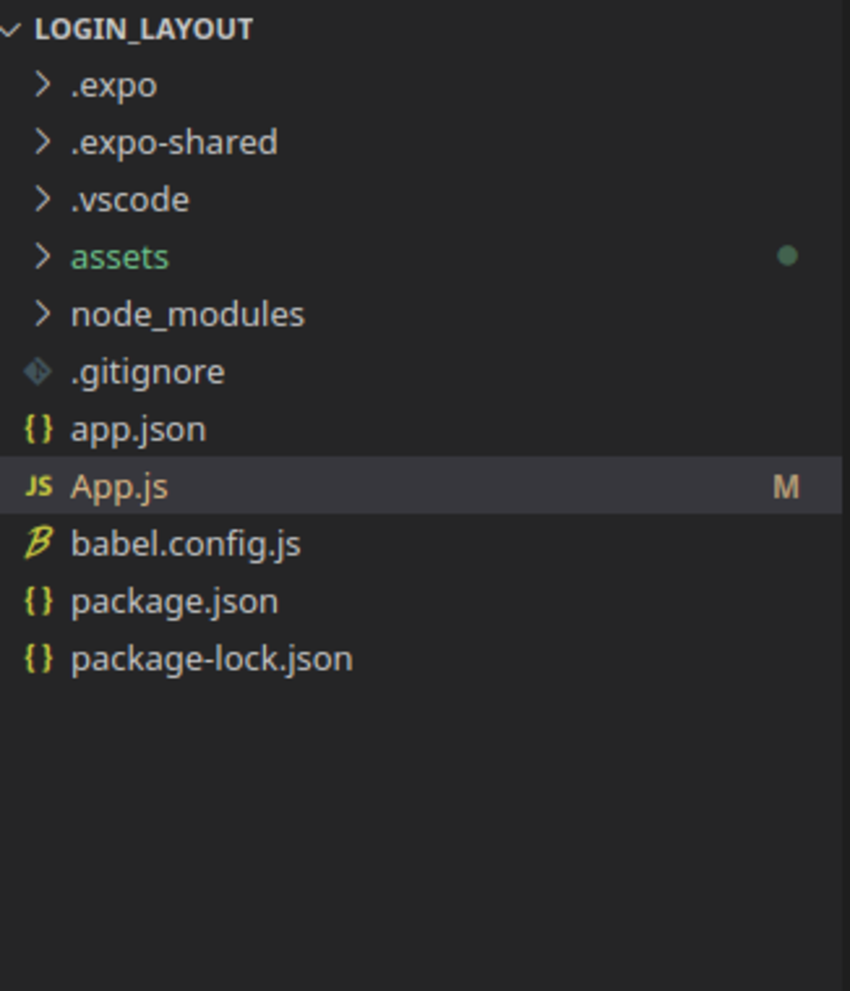850x991 pixels.
Task: Click the braces icon beside package.json
Action: coord(38,602)
